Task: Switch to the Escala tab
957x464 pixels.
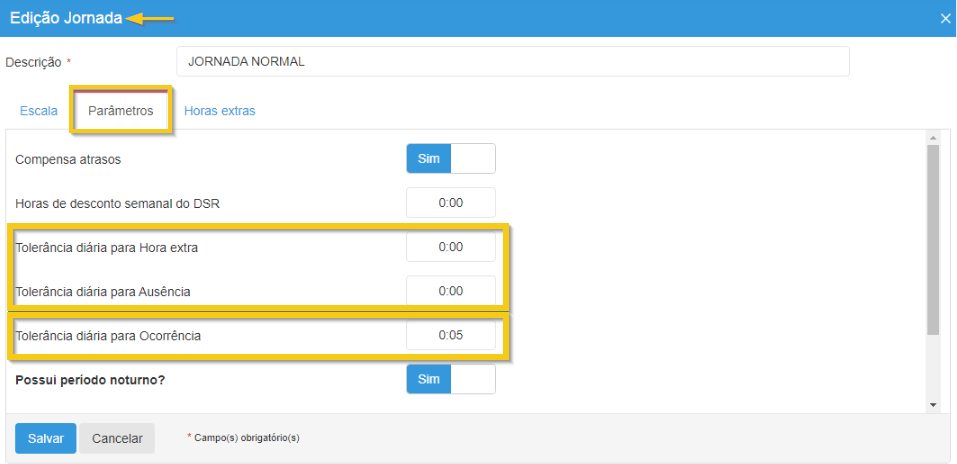Action: [39, 111]
